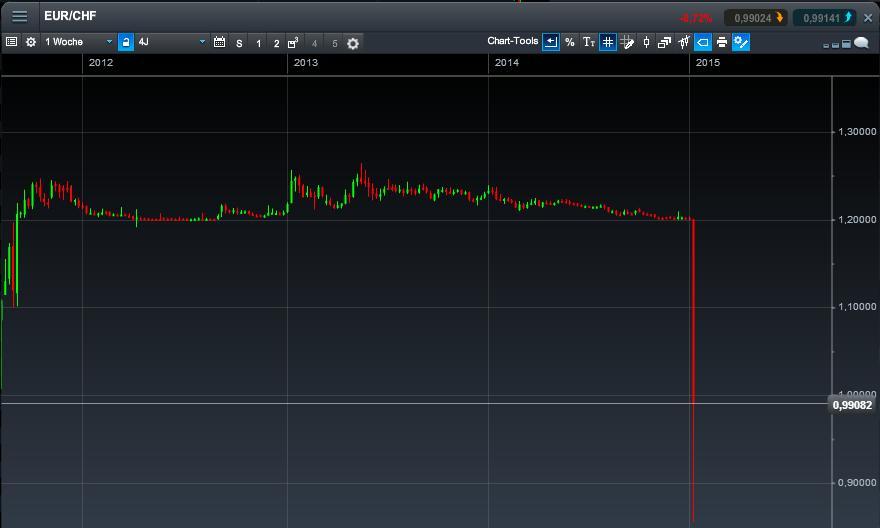Click the 2014 year label

tap(507, 63)
